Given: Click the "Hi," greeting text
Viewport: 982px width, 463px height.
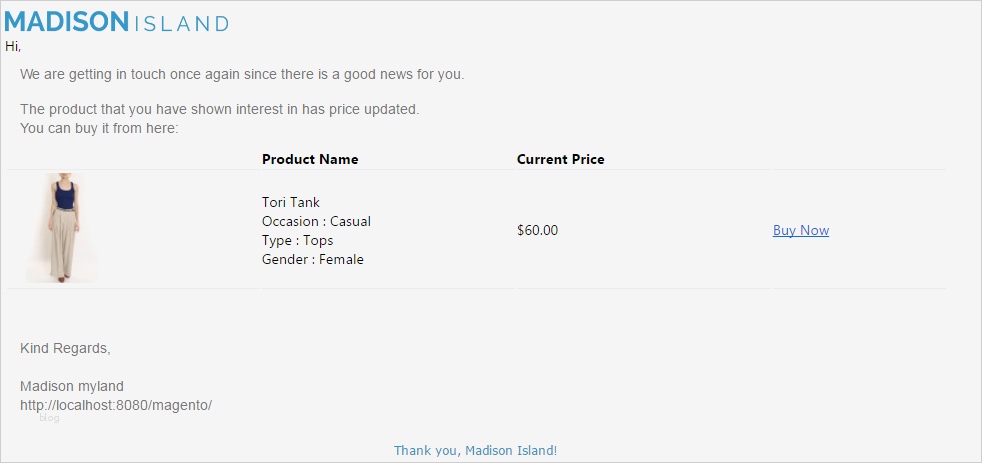Looking at the screenshot, I should coord(13,46).
